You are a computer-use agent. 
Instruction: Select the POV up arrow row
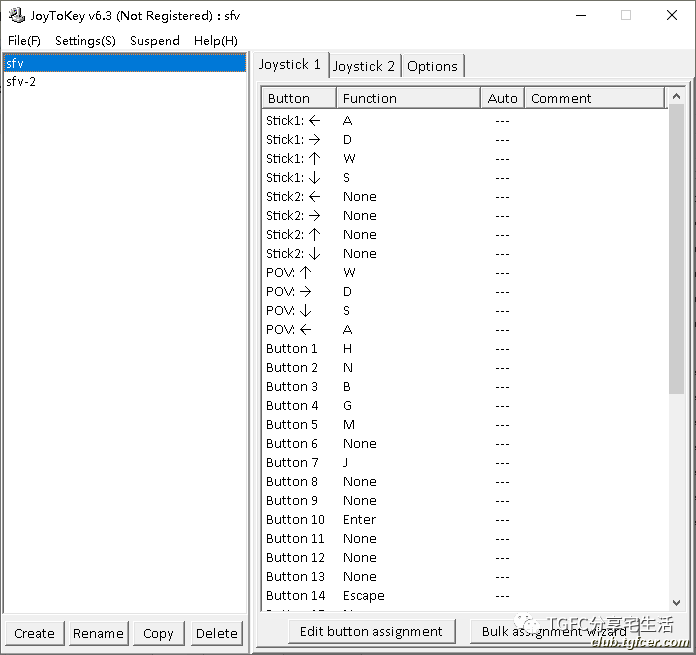[x=465, y=273]
